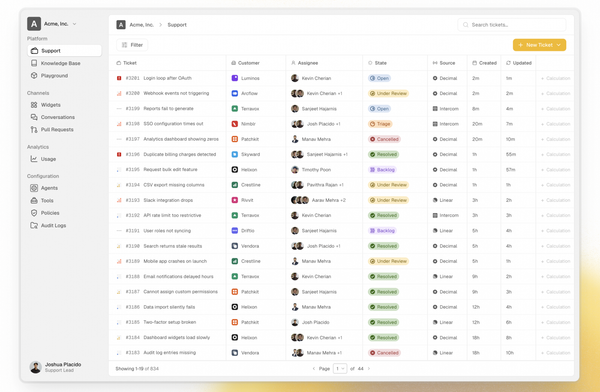Click Joshua Placido profile avatar
Viewport: 600px width, 392px height.
click(36, 367)
